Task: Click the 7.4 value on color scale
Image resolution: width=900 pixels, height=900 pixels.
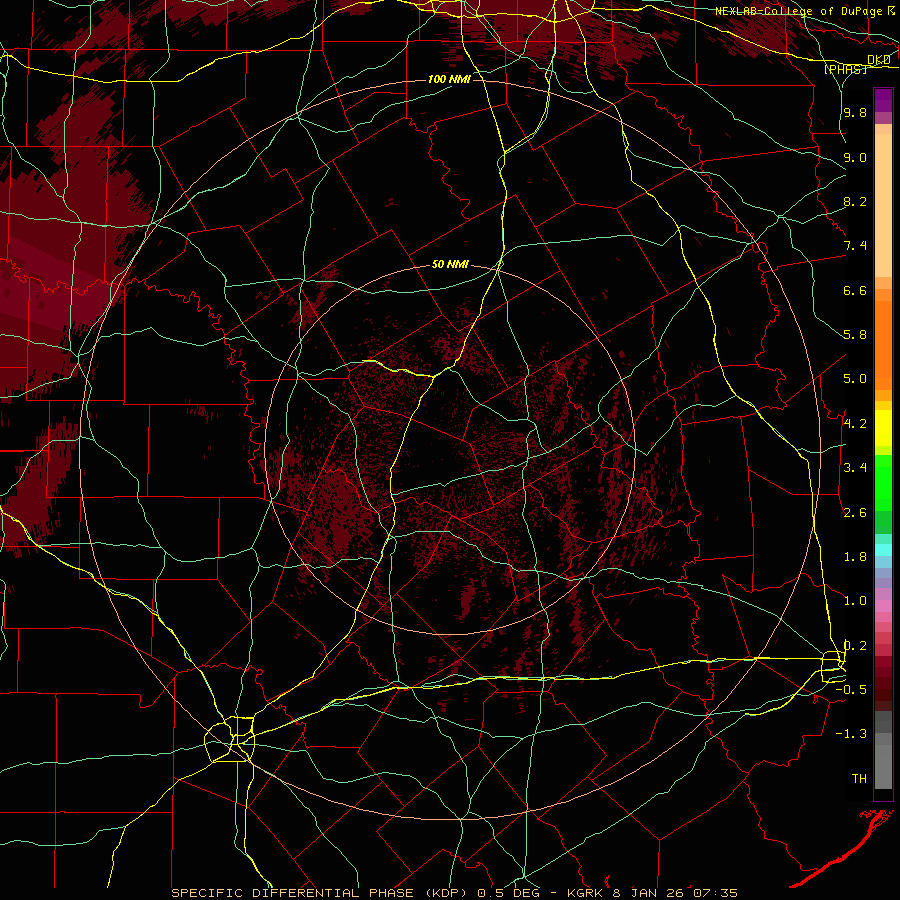Action: coord(855,246)
